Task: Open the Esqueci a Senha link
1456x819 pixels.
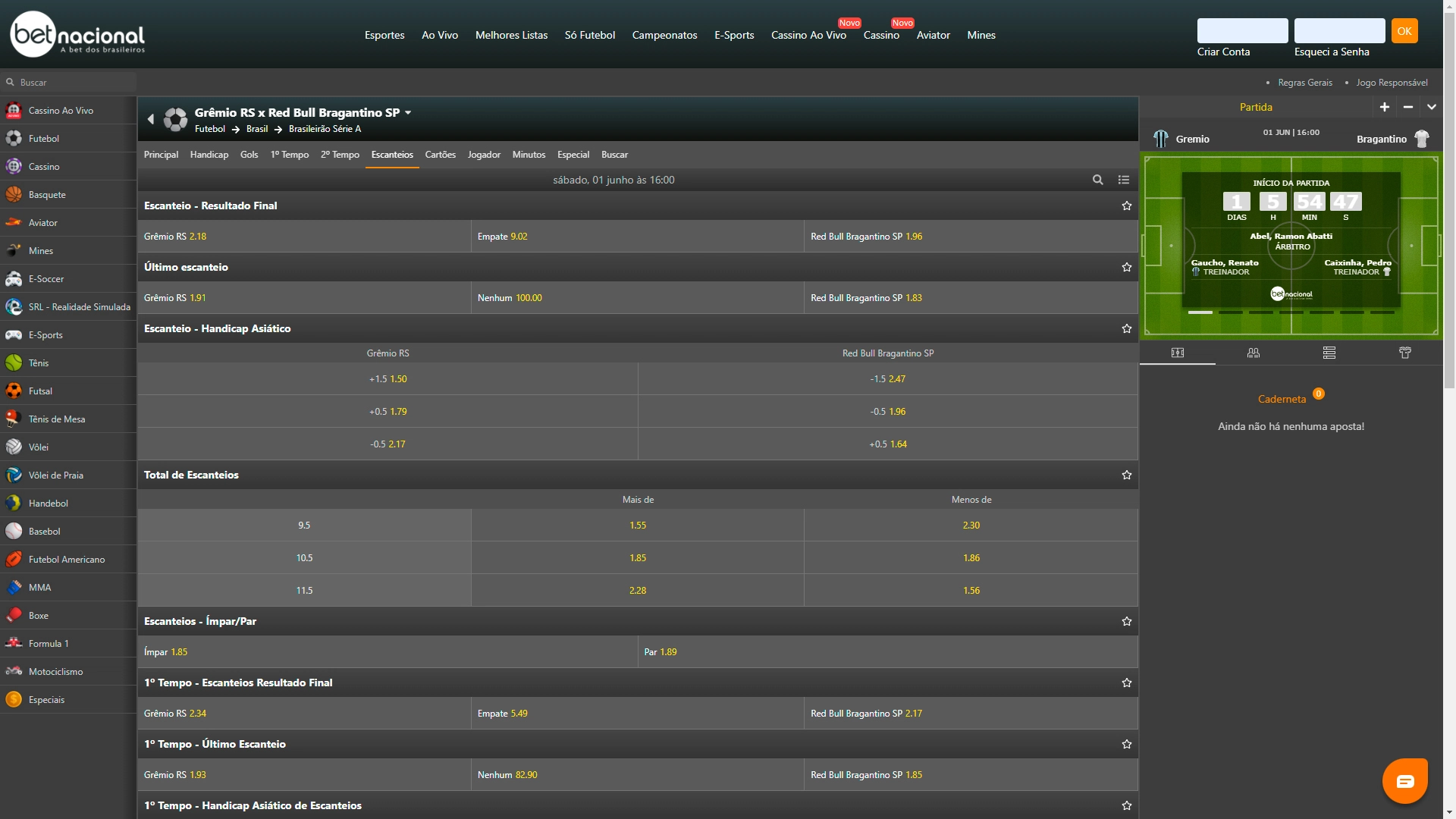Action: click(x=1332, y=52)
